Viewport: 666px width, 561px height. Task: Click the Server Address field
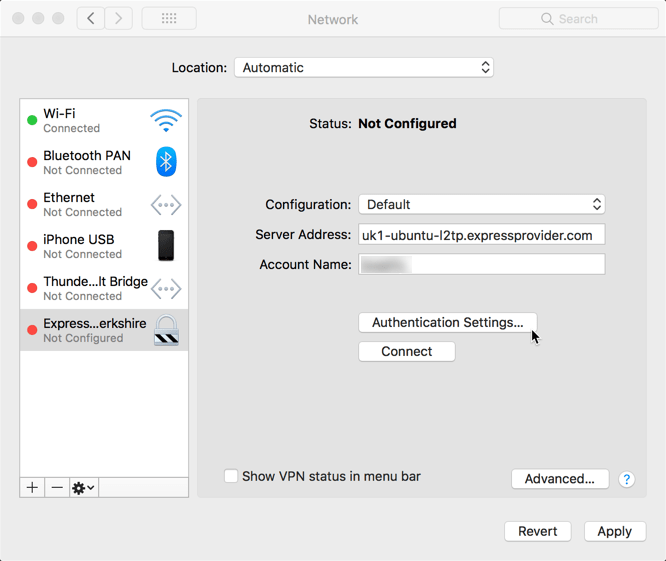pyautogui.click(x=482, y=235)
